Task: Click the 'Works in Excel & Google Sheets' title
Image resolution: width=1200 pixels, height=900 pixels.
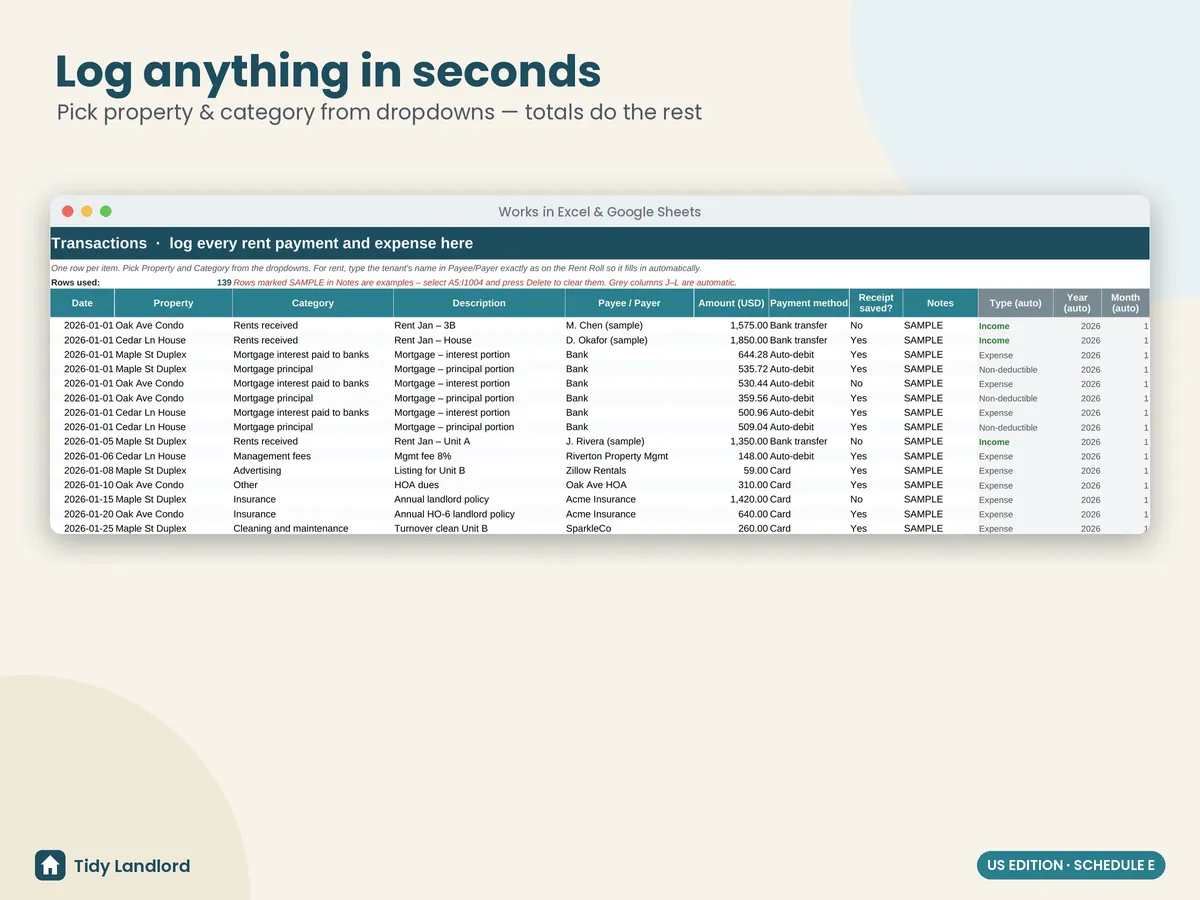Action: click(600, 212)
